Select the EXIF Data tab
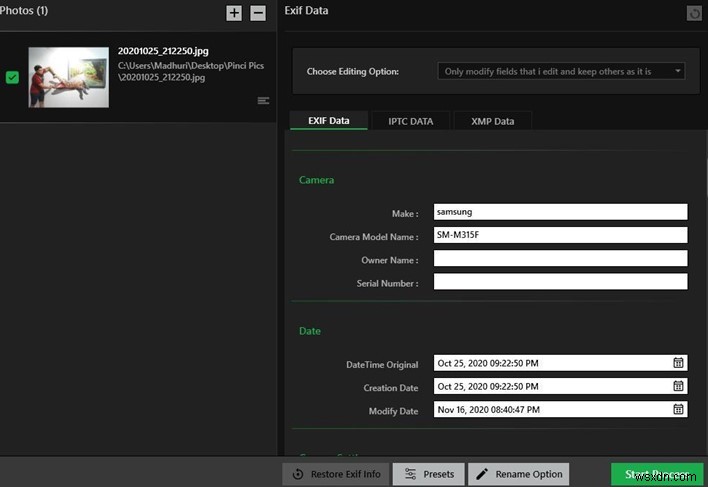708x487 pixels. pos(329,121)
